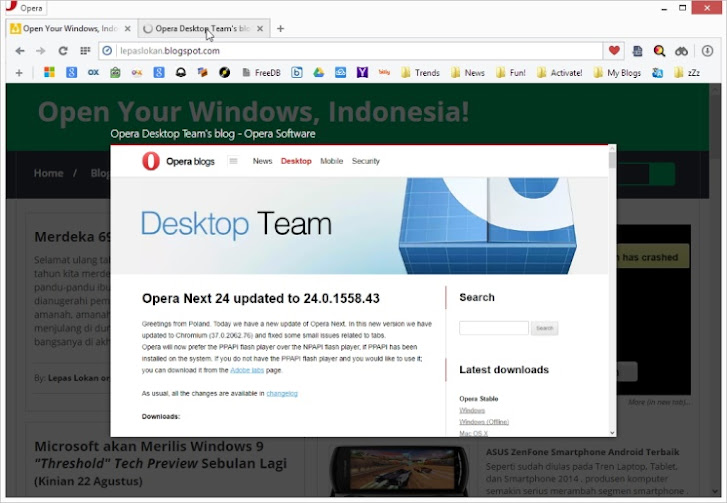Image resolution: width=727 pixels, height=503 pixels.
Task: Select Security in Opera blogs navigation
Action: (365, 161)
